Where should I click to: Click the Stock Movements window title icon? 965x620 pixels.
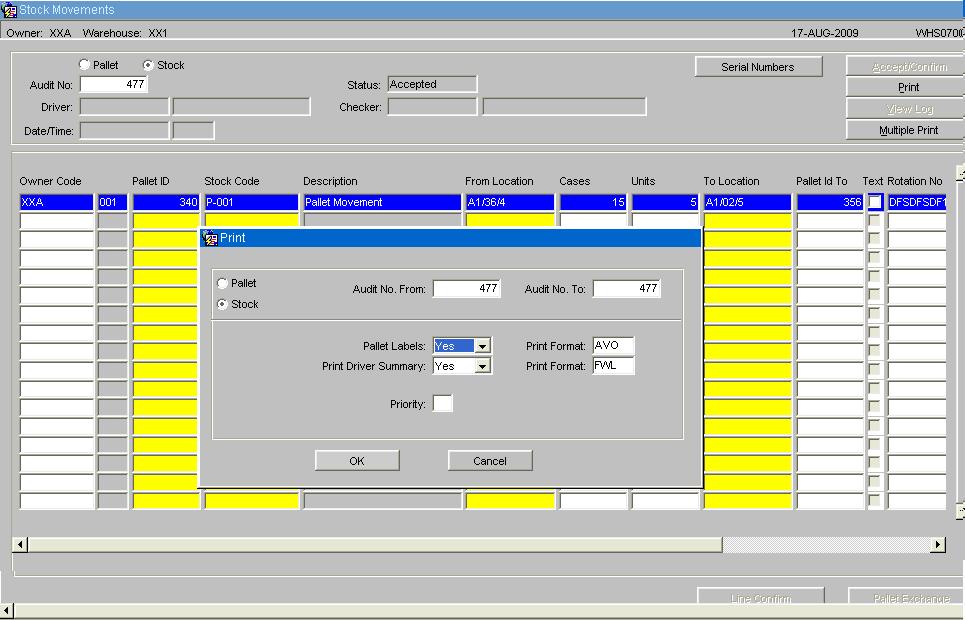point(9,10)
